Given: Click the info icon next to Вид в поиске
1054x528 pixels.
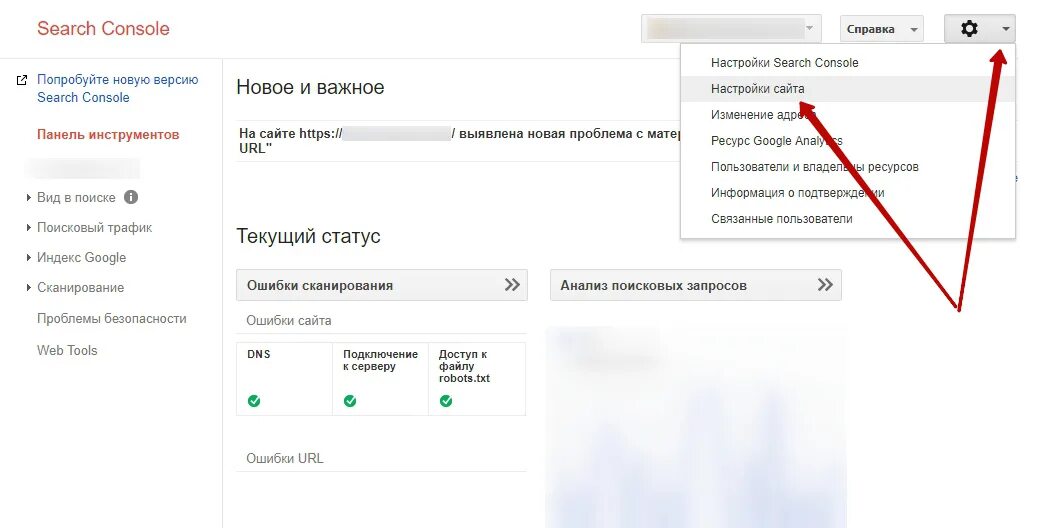Looking at the screenshot, I should 131,197.
